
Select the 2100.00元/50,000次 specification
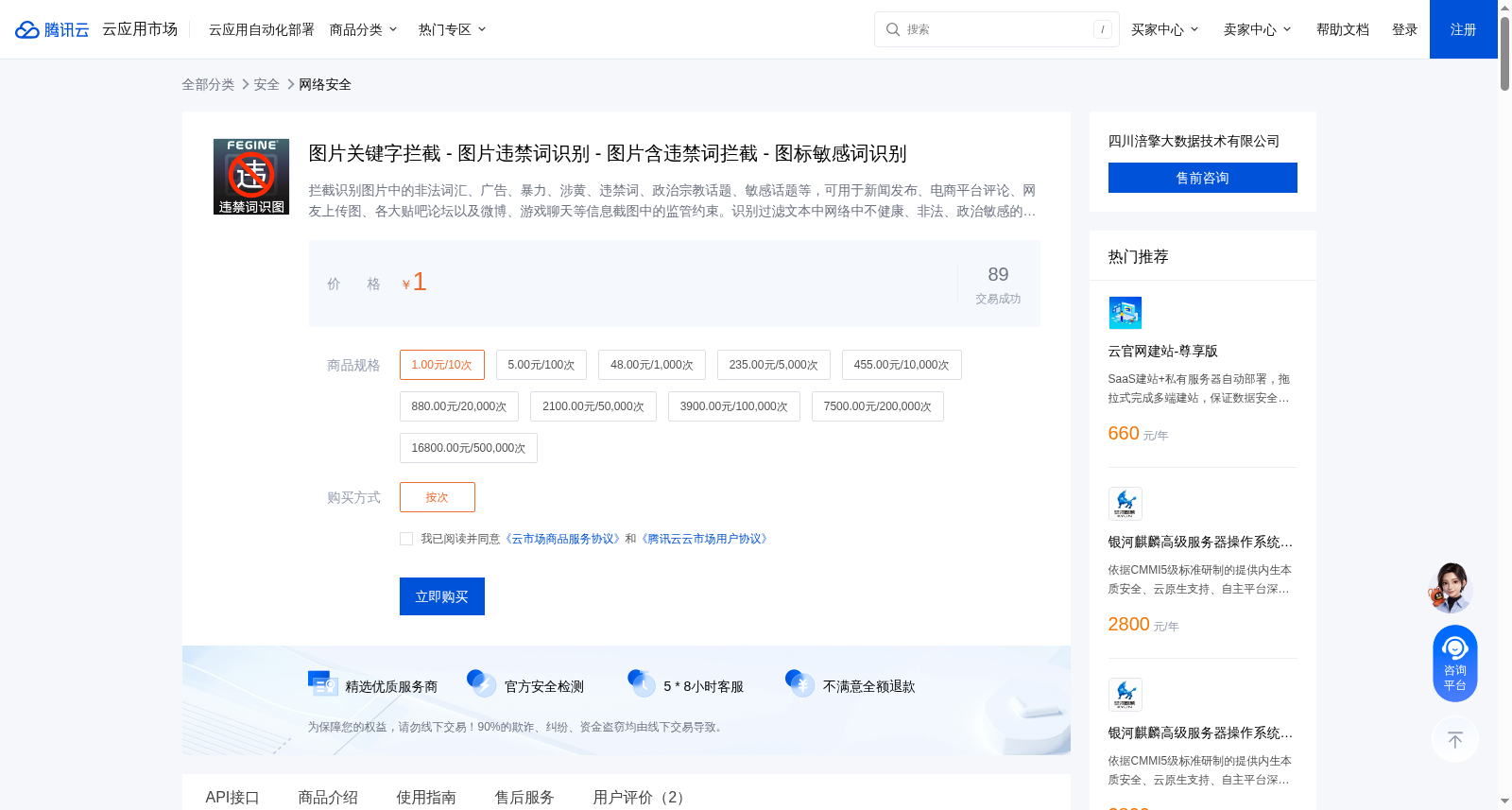(x=593, y=406)
